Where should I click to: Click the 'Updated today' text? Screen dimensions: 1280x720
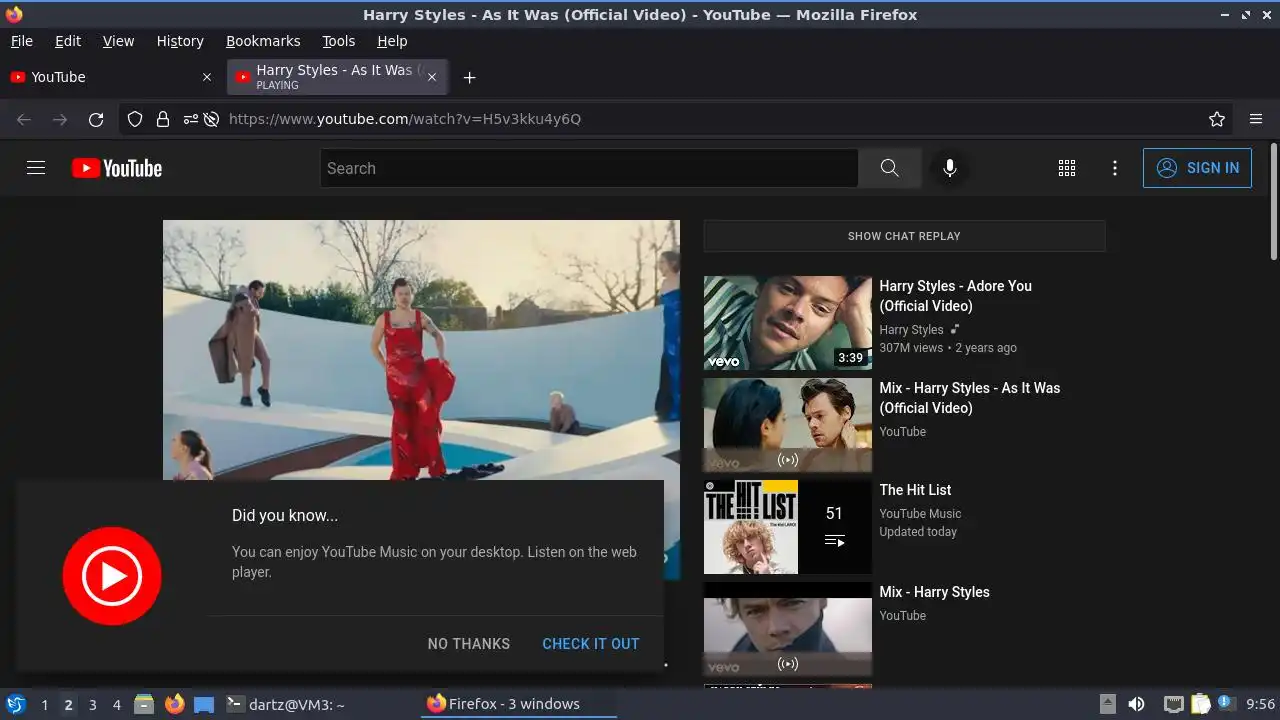(918, 532)
